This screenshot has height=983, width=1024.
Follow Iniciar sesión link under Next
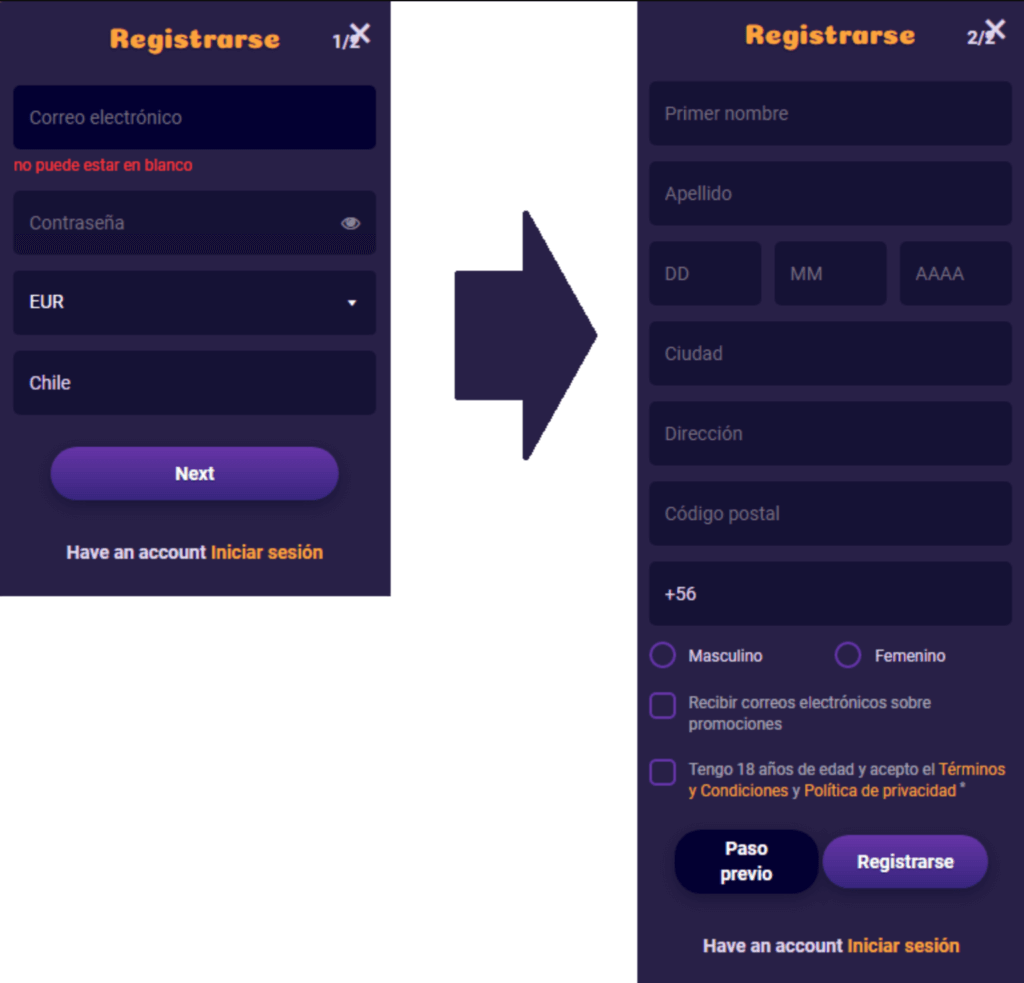click(266, 553)
